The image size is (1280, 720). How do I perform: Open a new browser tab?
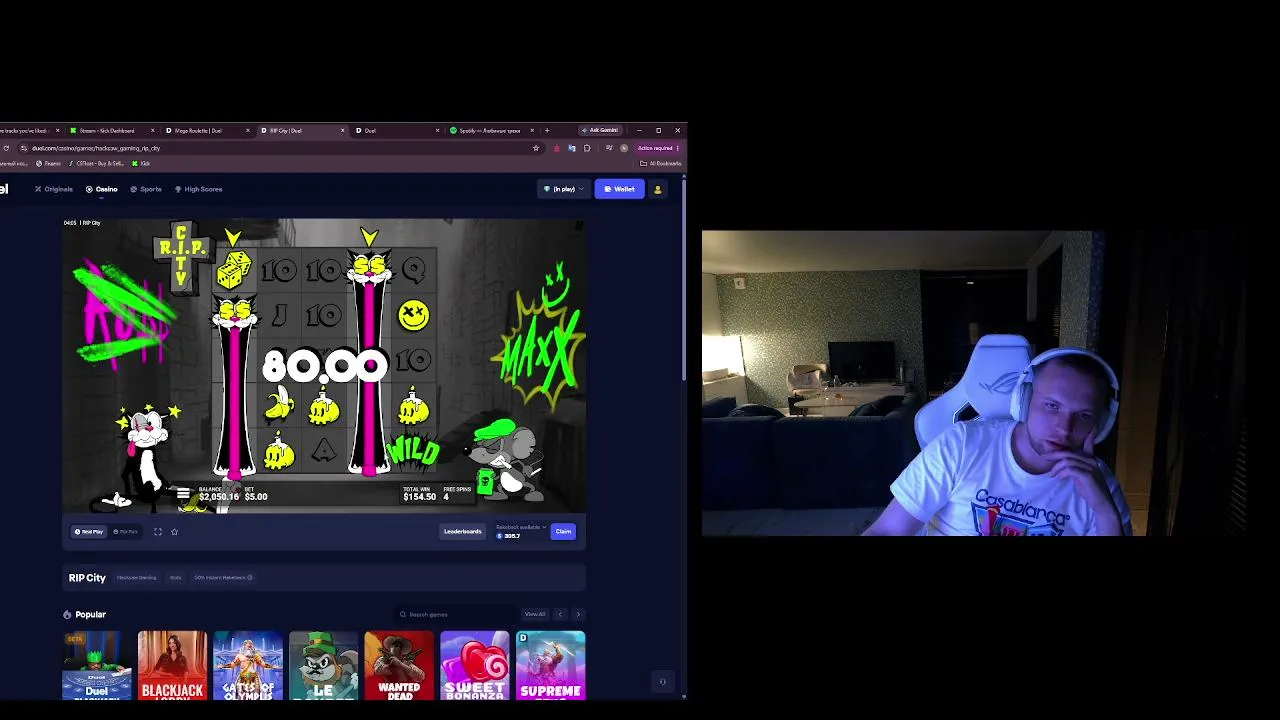click(547, 130)
